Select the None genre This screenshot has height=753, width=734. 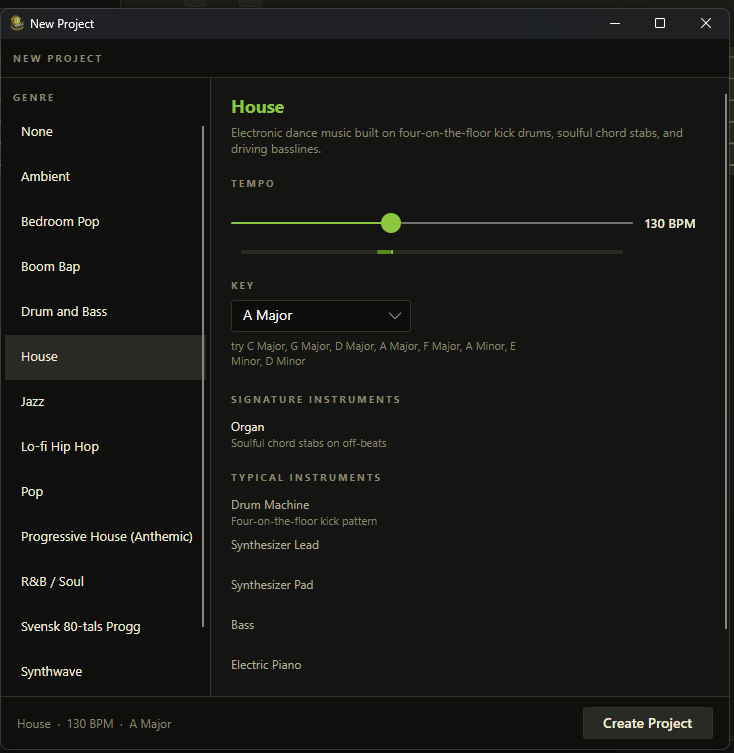(x=37, y=132)
